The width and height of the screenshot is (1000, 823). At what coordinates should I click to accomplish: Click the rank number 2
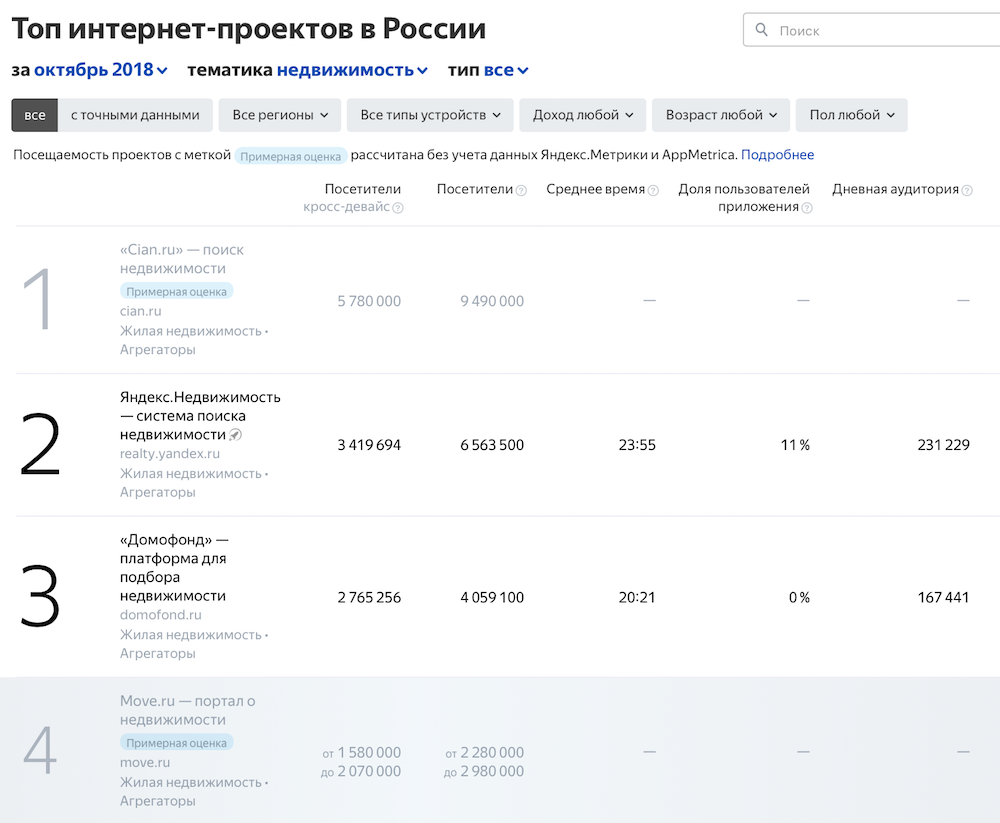(x=40, y=445)
